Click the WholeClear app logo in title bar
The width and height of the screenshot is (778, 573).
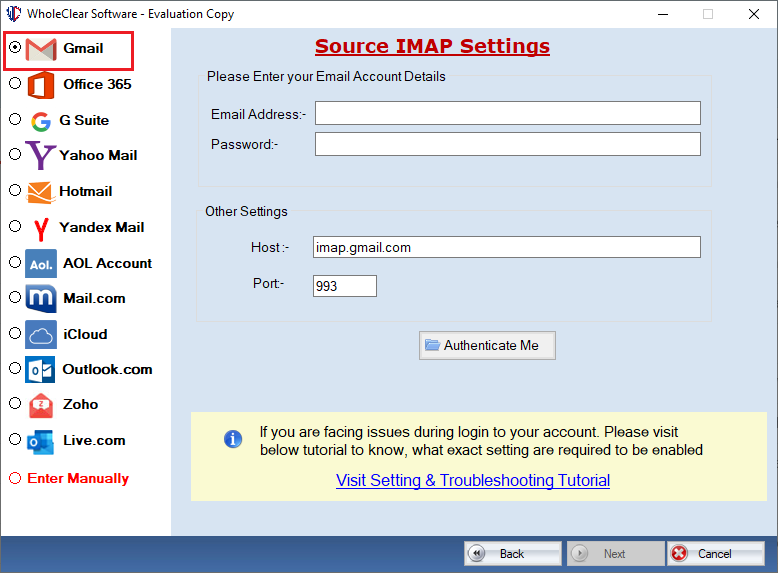tap(13, 13)
